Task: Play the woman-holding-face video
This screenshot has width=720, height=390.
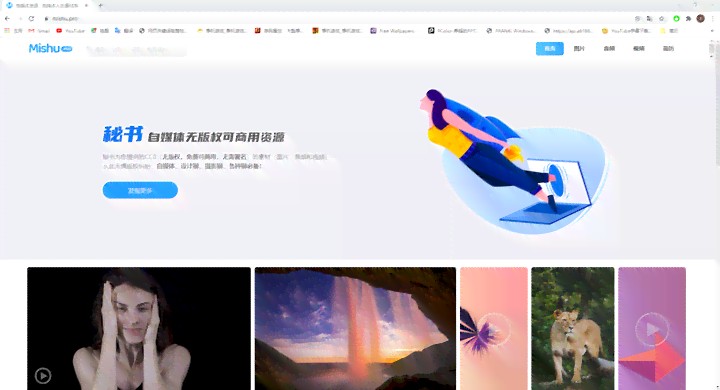Action: [43, 376]
